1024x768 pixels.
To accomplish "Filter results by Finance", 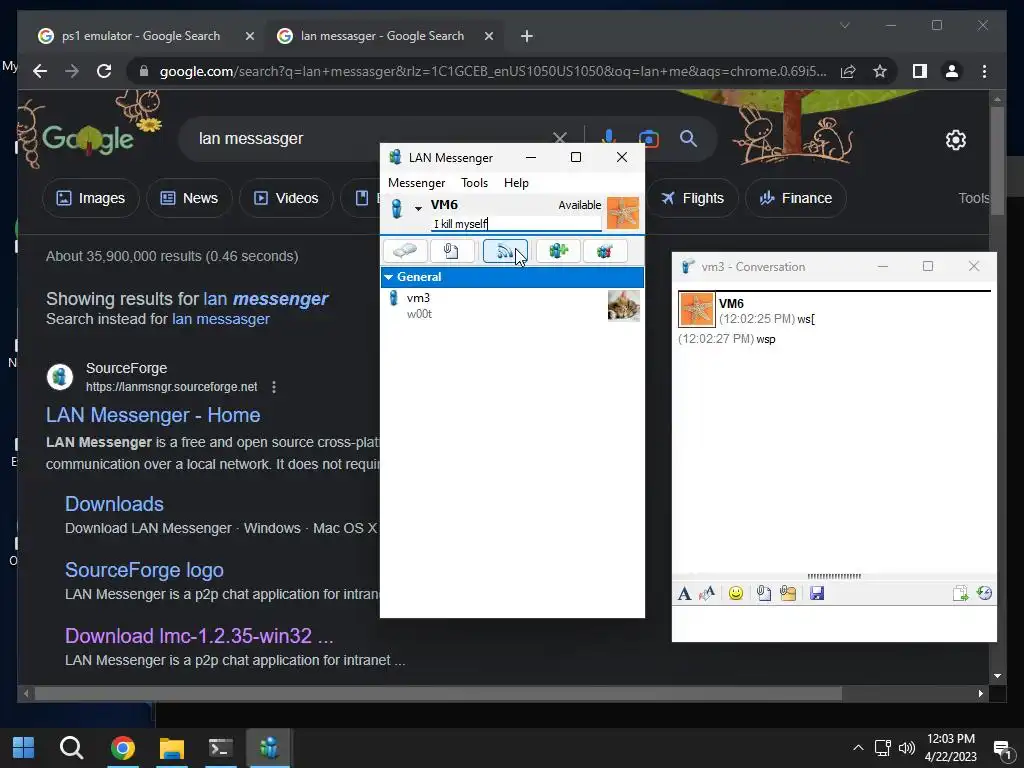I will pos(796,198).
